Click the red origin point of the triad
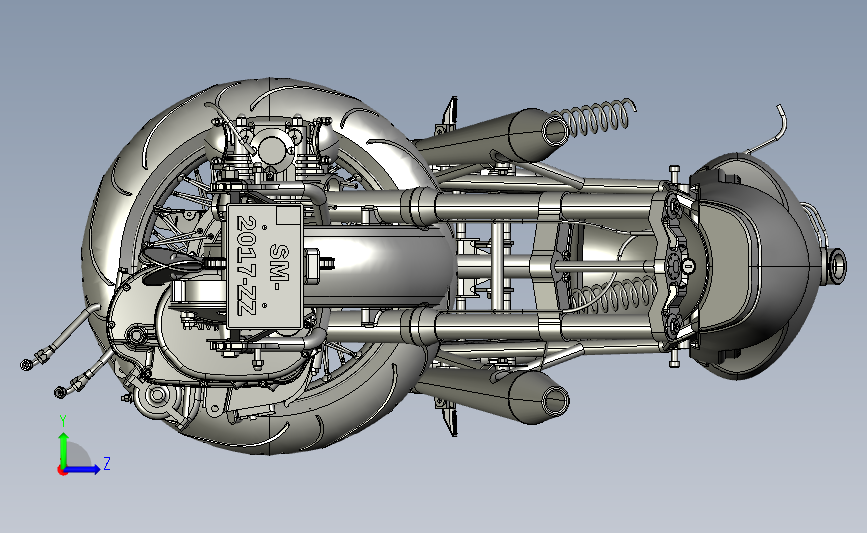This screenshot has height=533, width=867. click(62, 471)
